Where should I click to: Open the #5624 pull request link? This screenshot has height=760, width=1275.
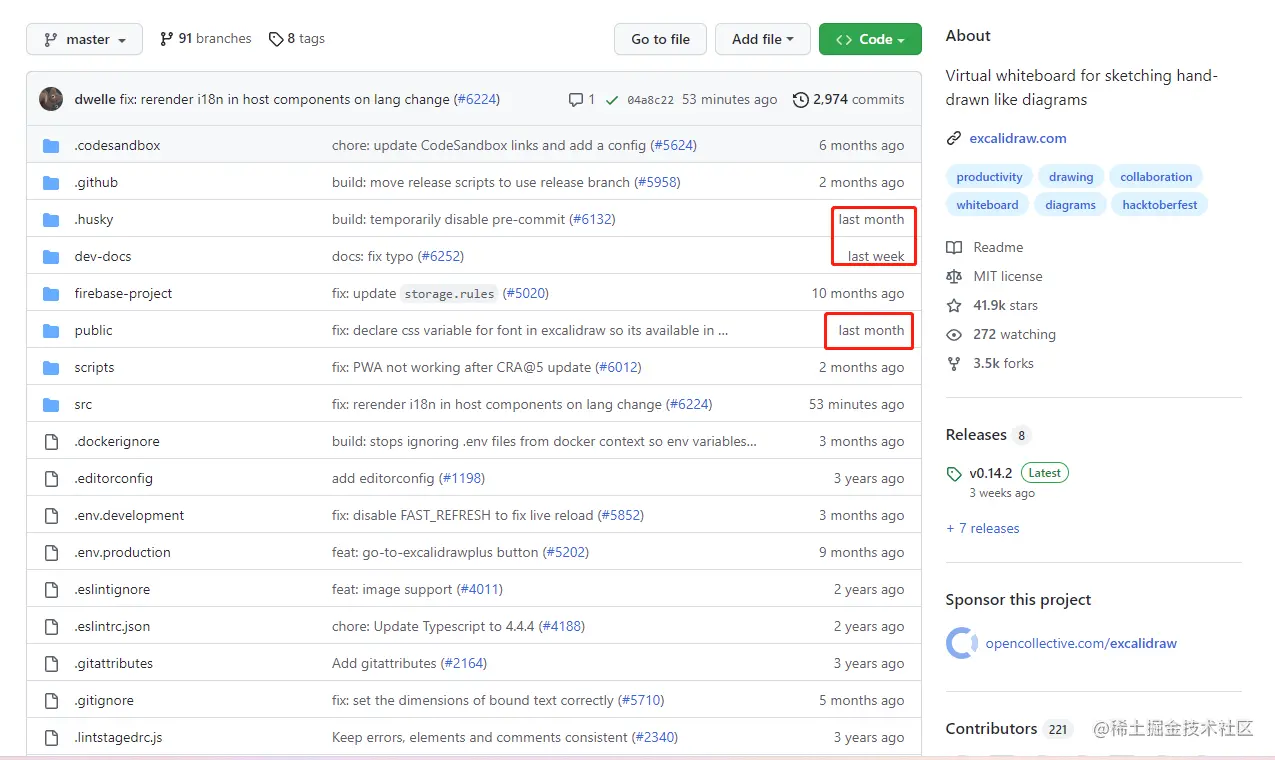click(x=673, y=145)
